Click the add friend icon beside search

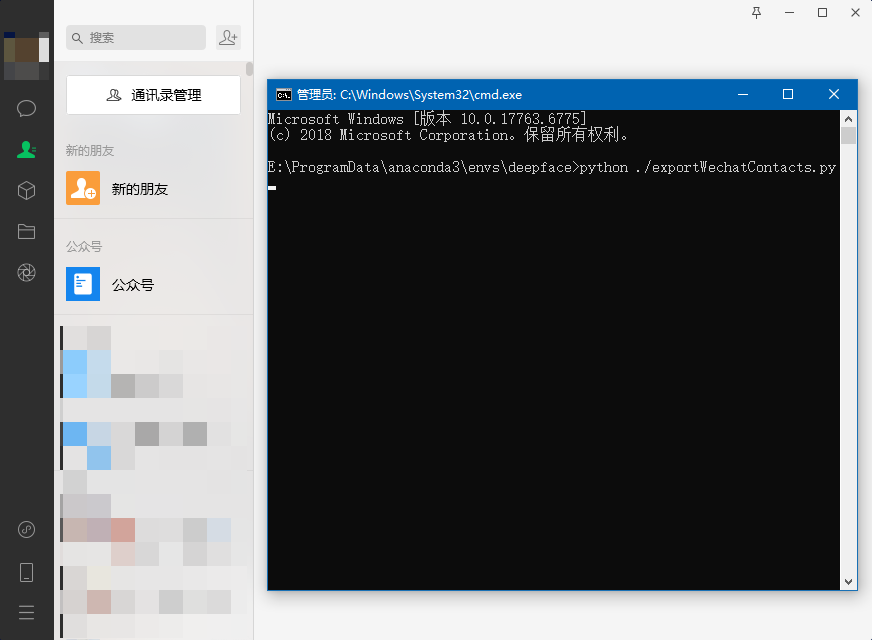[228, 37]
